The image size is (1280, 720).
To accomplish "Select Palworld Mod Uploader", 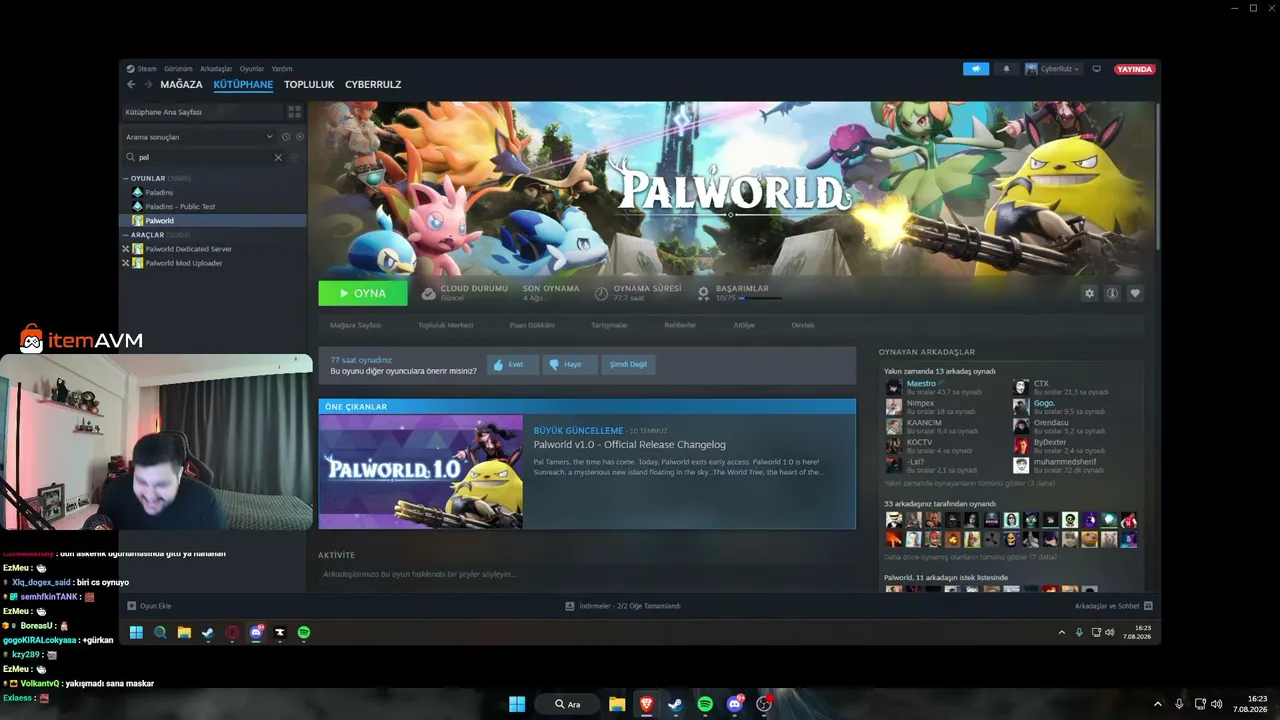I will 184,263.
